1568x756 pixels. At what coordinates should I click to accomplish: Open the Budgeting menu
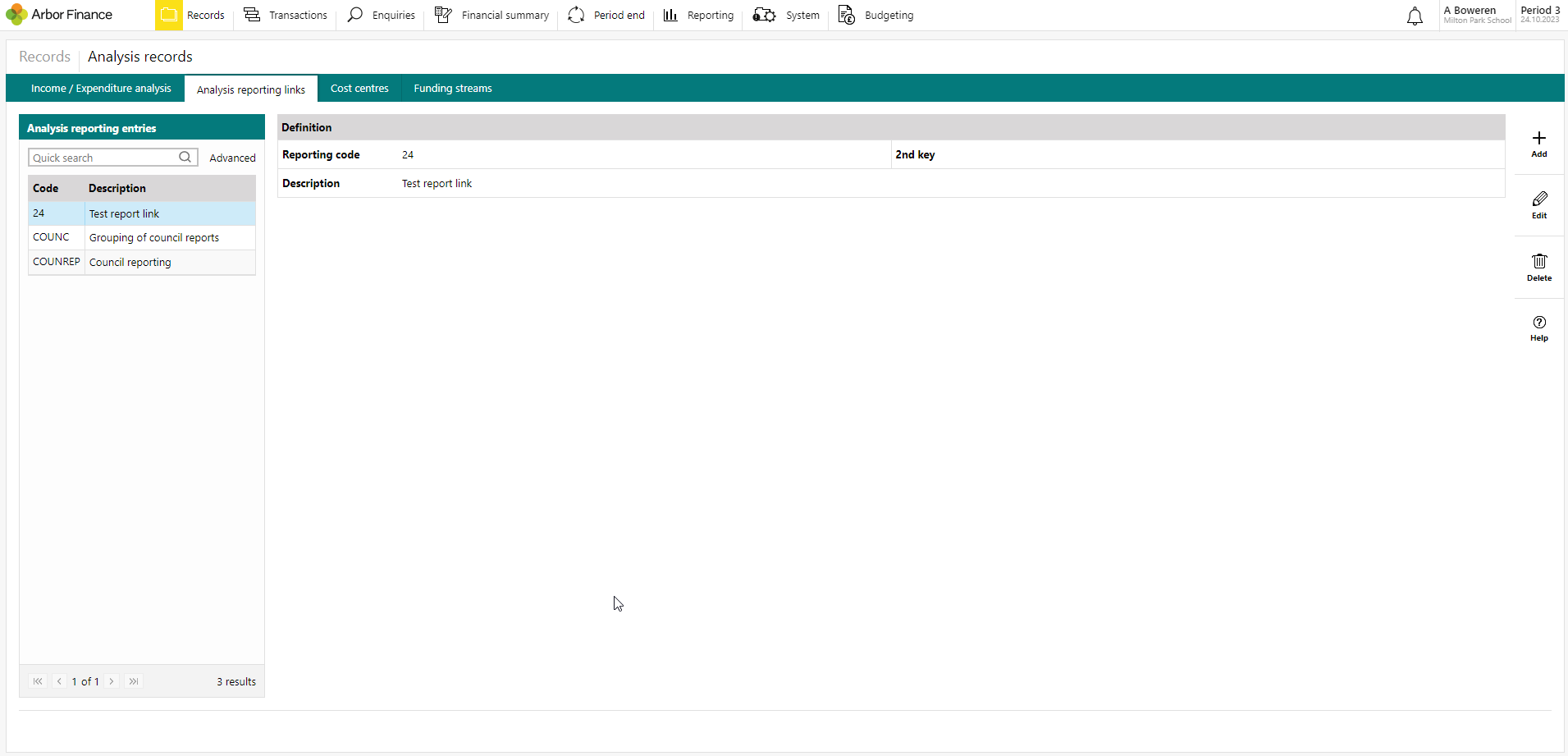pyautogui.click(x=889, y=15)
